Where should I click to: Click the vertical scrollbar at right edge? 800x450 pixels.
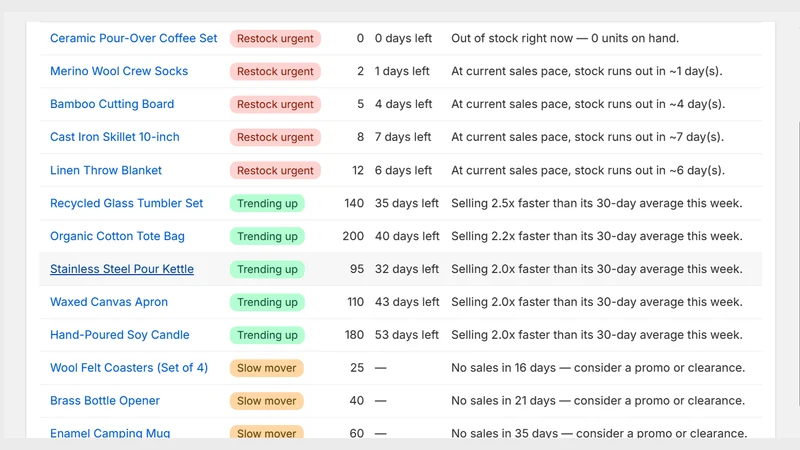pyautogui.click(x=798, y=263)
